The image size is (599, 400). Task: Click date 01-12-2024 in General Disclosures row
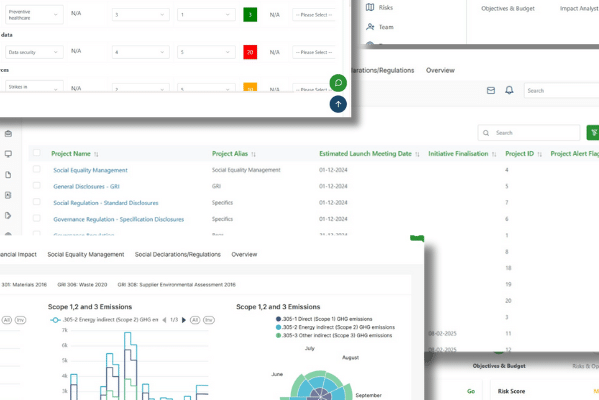pyautogui.click(x=333, y=186)
